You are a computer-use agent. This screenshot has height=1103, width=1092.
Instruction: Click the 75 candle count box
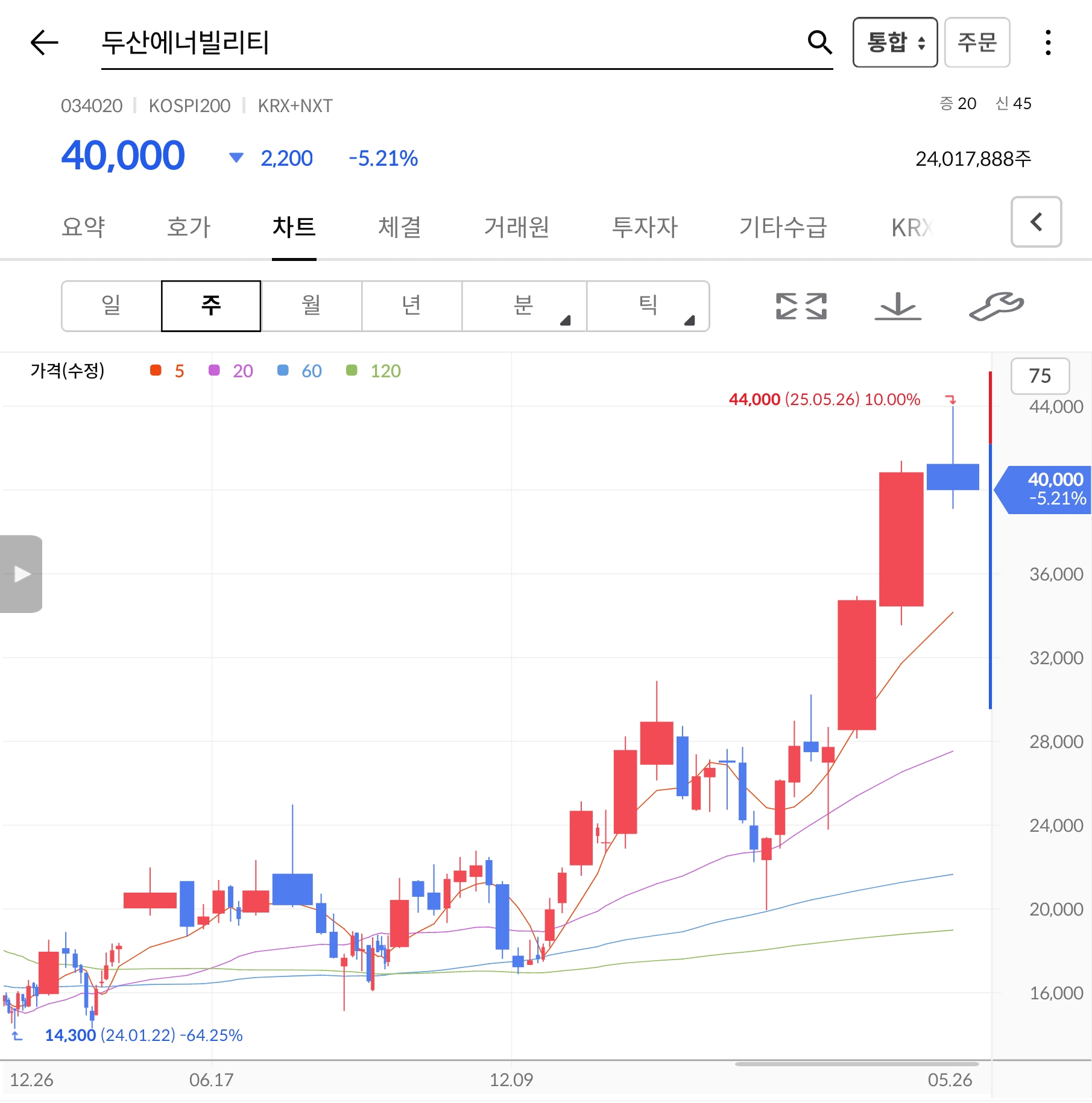[x=1040, y=376]
